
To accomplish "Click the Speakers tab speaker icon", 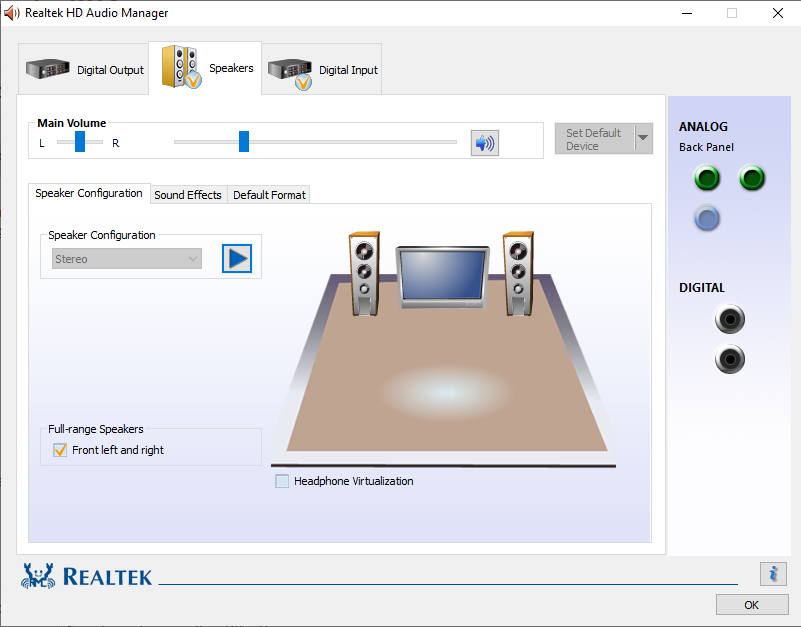I will [181, 67].
